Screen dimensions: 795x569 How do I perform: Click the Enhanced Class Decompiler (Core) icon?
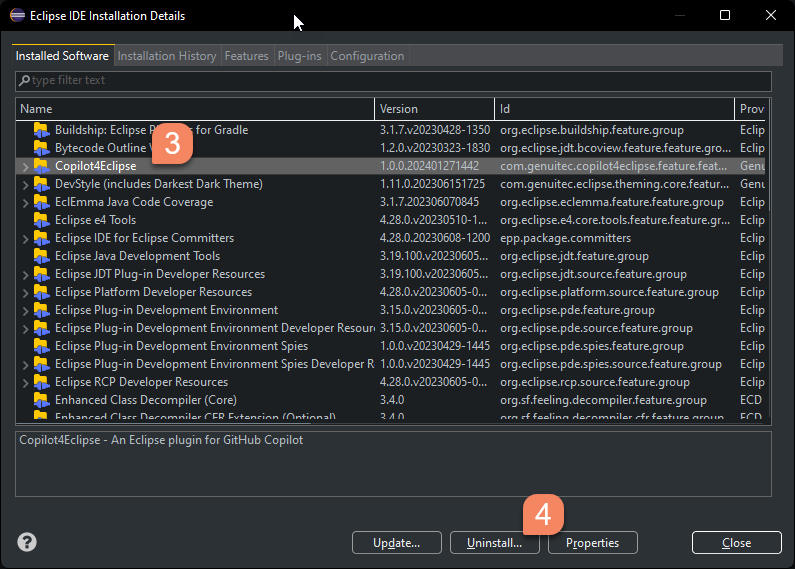pos(42,400)
